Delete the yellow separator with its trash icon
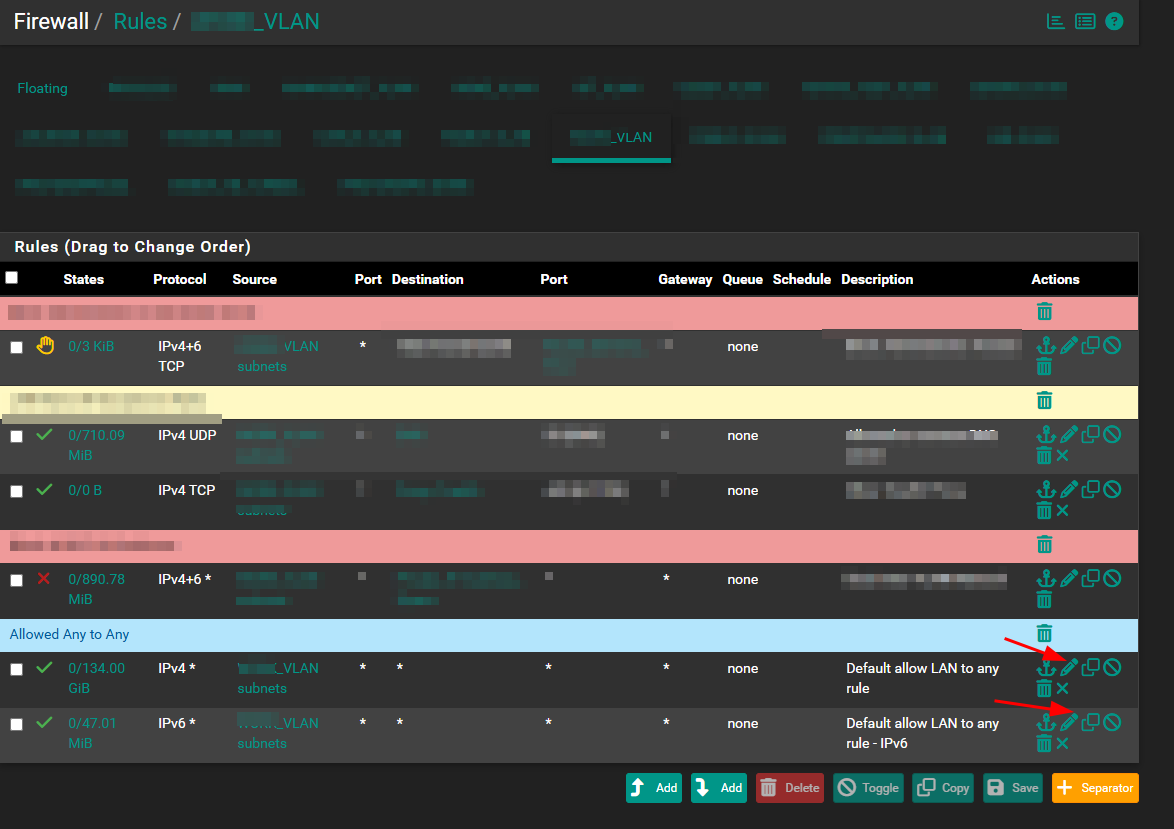The image size is (1174, 829). 1044,401
